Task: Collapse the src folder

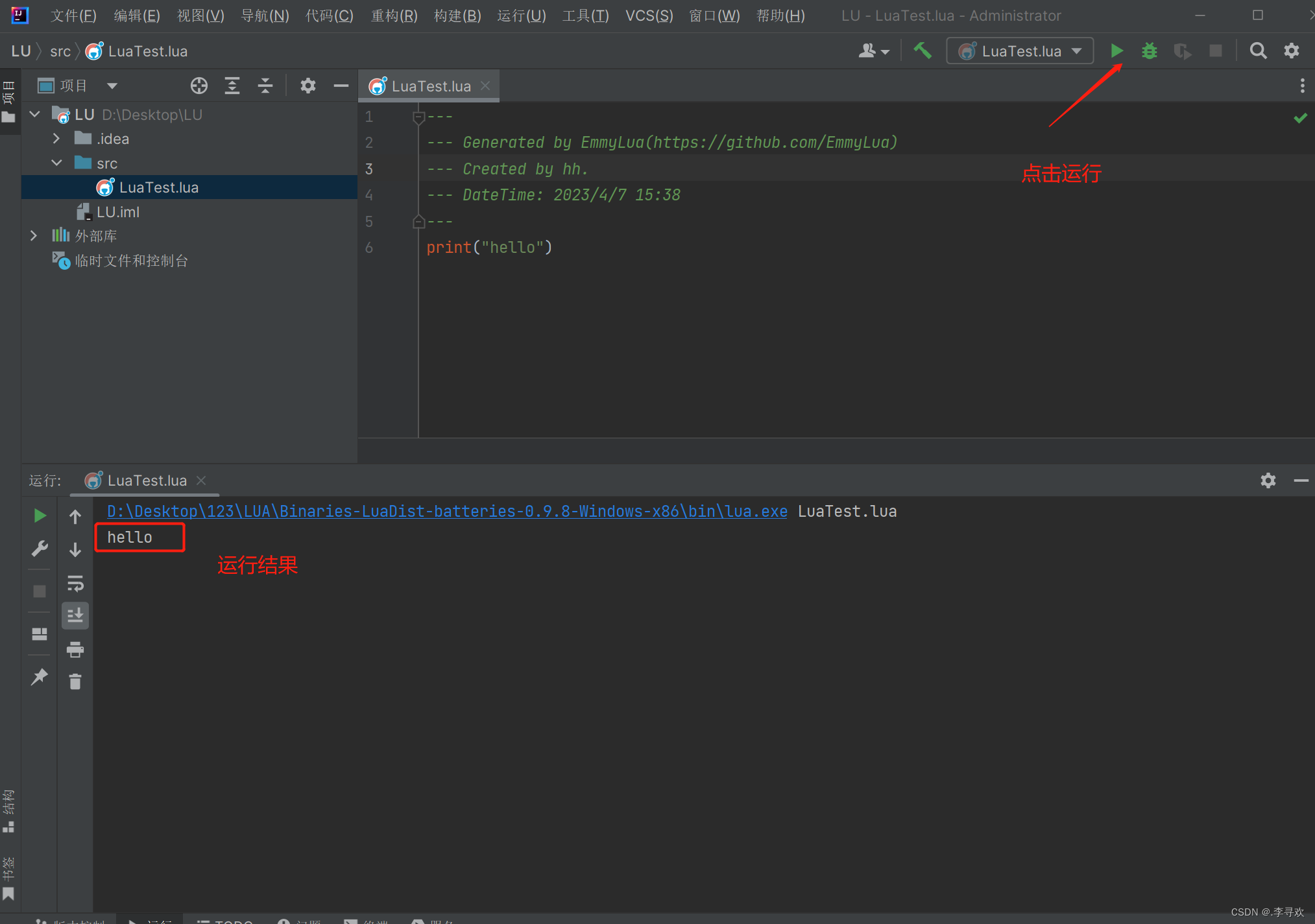Action: (56, 163)
